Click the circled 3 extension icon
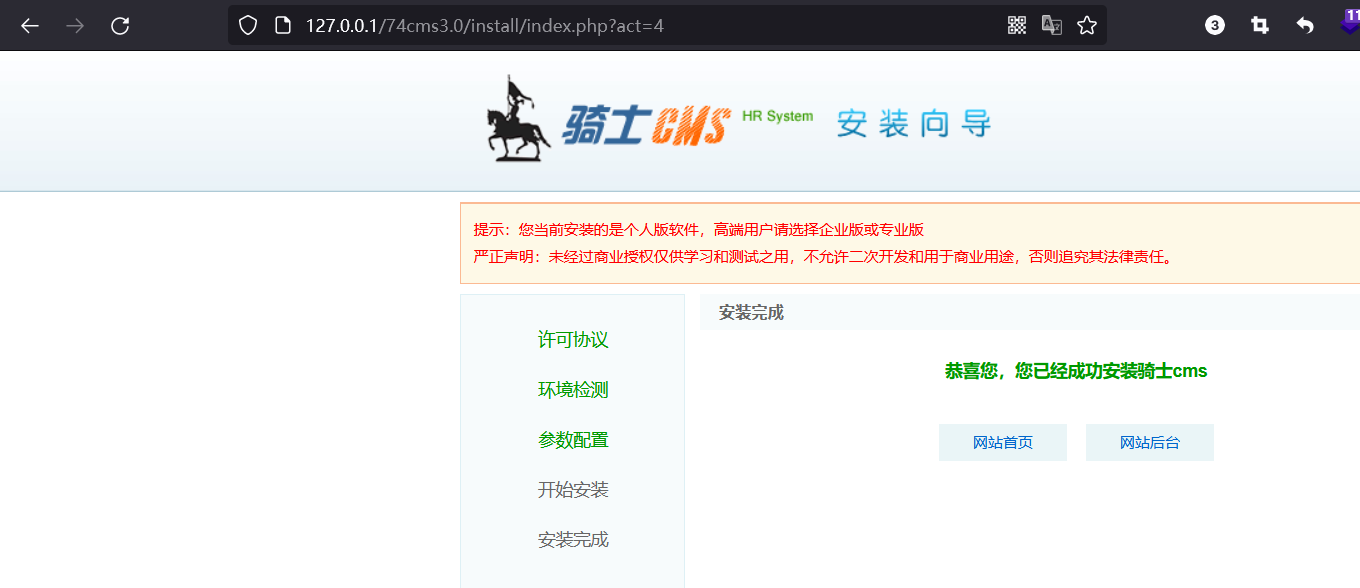This screenshot has width=1360, height=588. 1214,25
